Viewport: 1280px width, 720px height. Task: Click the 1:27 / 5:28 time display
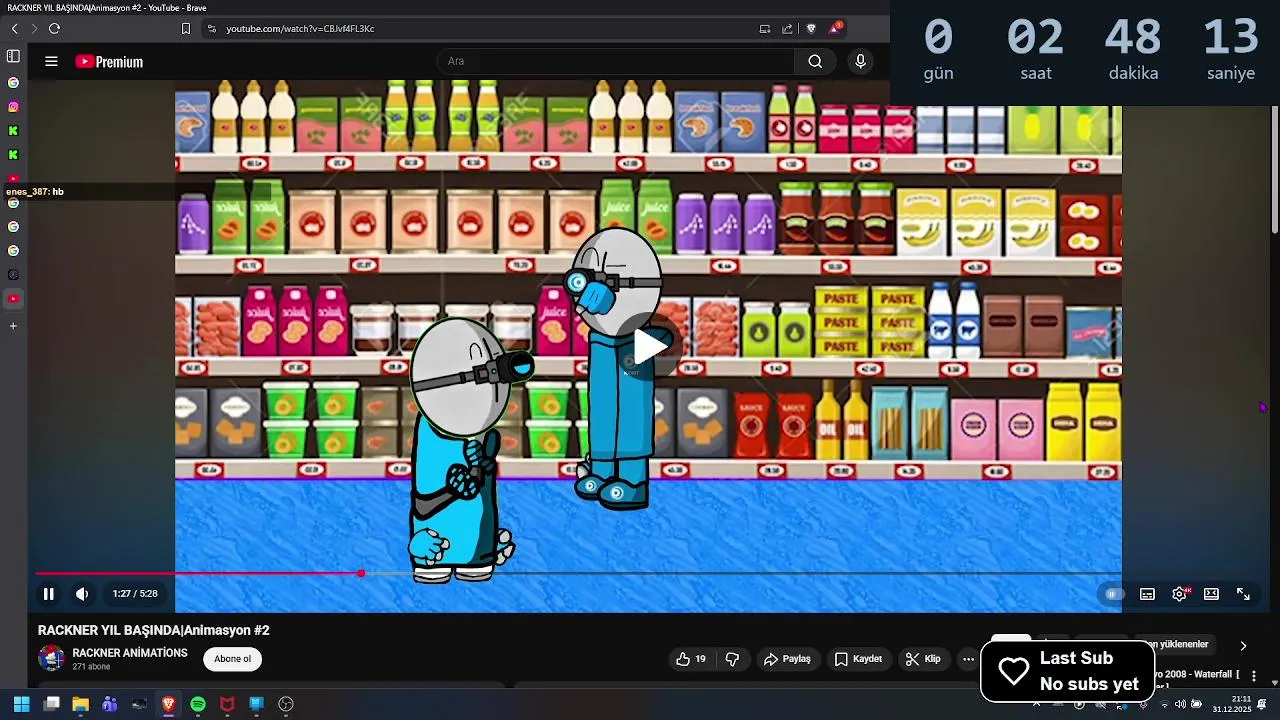pos(135,594)
